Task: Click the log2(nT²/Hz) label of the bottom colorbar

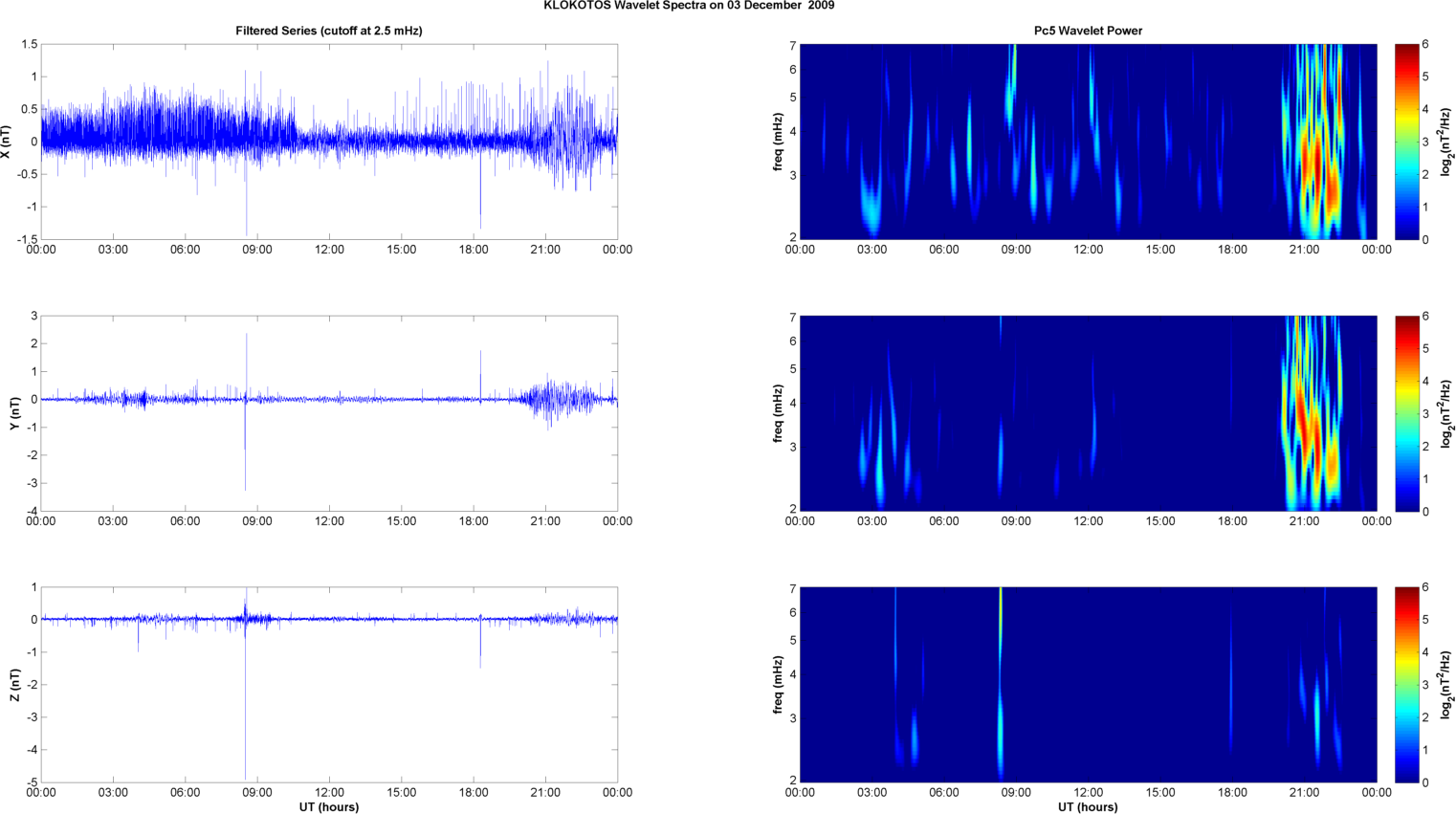Action: tap(1447, 685)
